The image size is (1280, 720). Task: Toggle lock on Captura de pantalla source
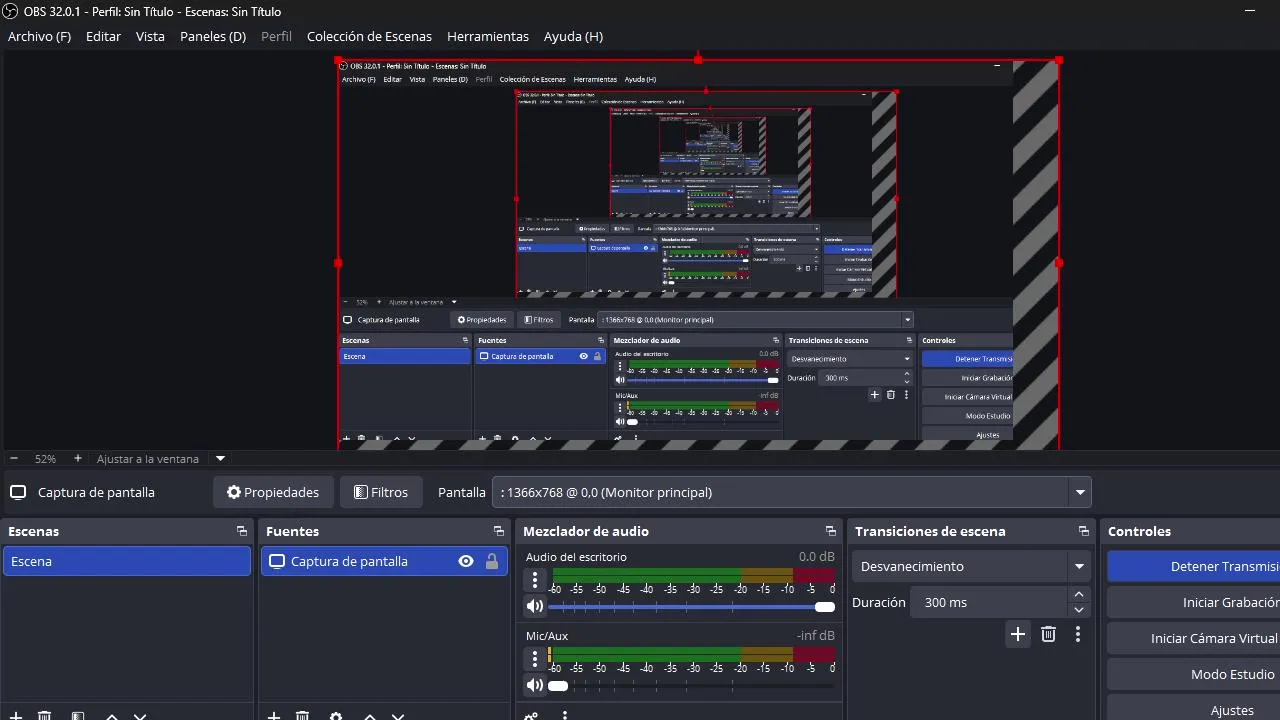[492, 561]
